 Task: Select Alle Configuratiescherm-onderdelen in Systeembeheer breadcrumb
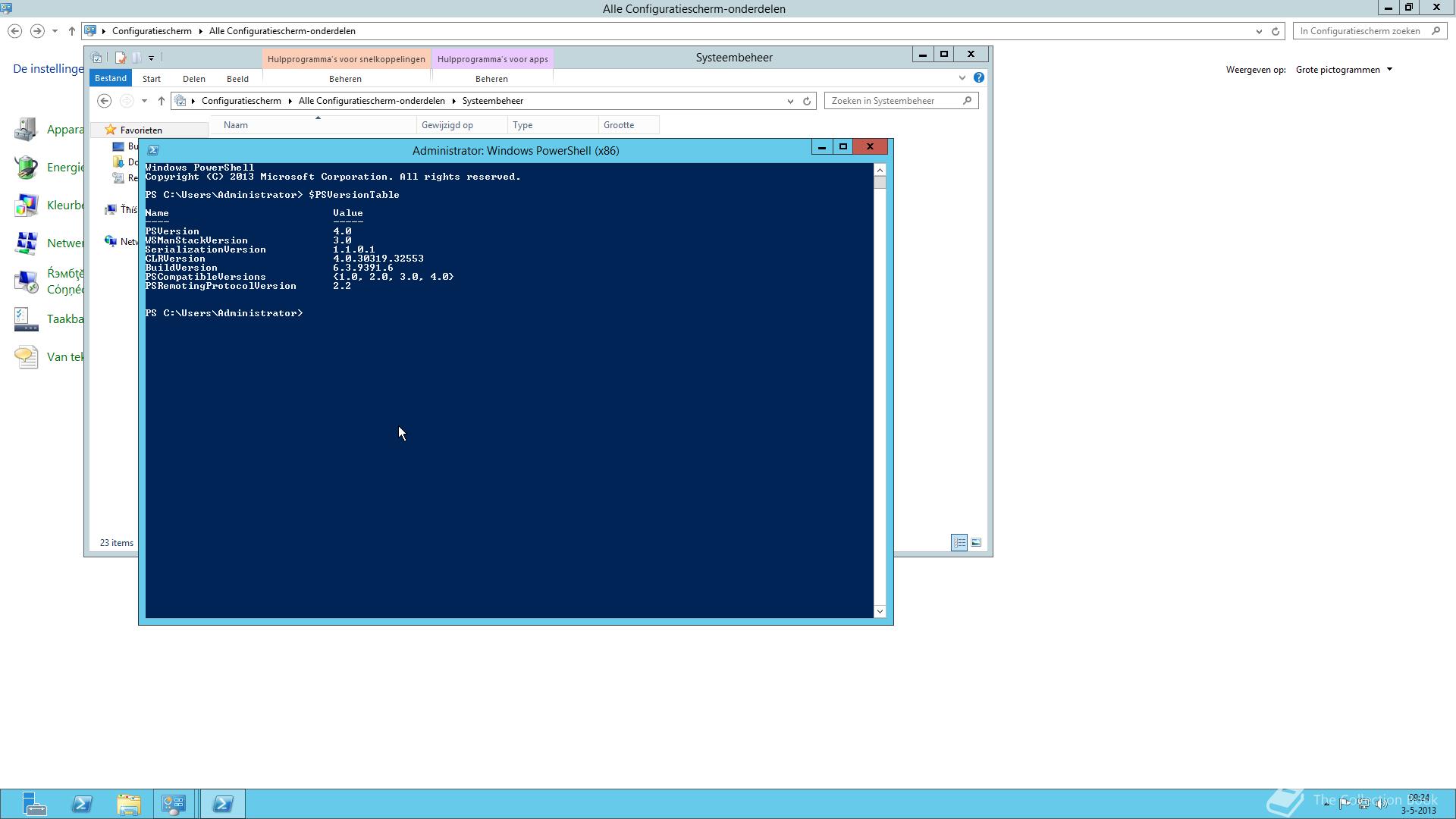[x=372, y=101]
